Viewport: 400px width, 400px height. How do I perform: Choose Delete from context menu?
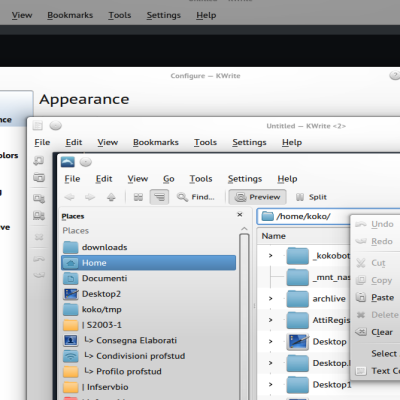(x=375, y=315)
